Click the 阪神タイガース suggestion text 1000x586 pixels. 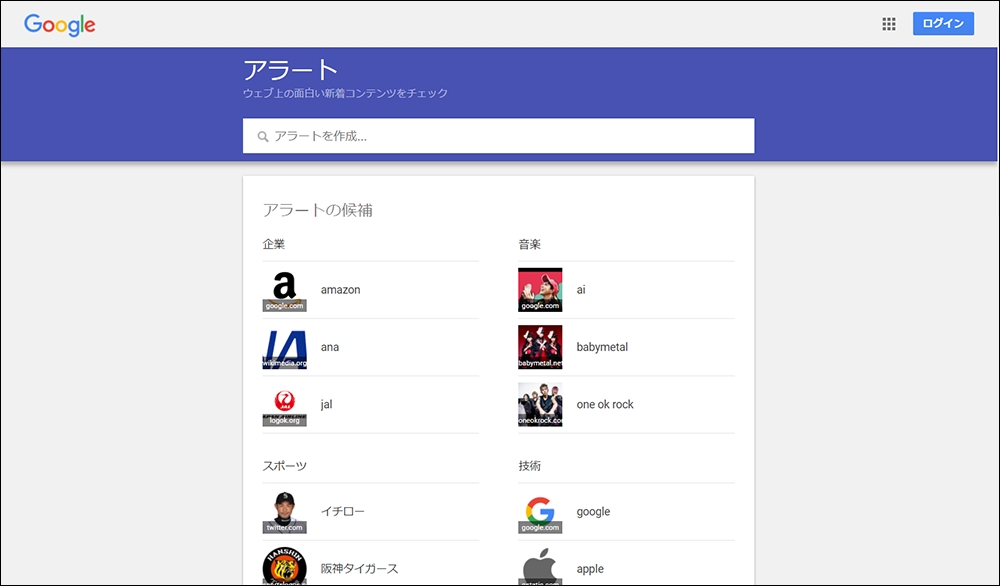(359, 569)
